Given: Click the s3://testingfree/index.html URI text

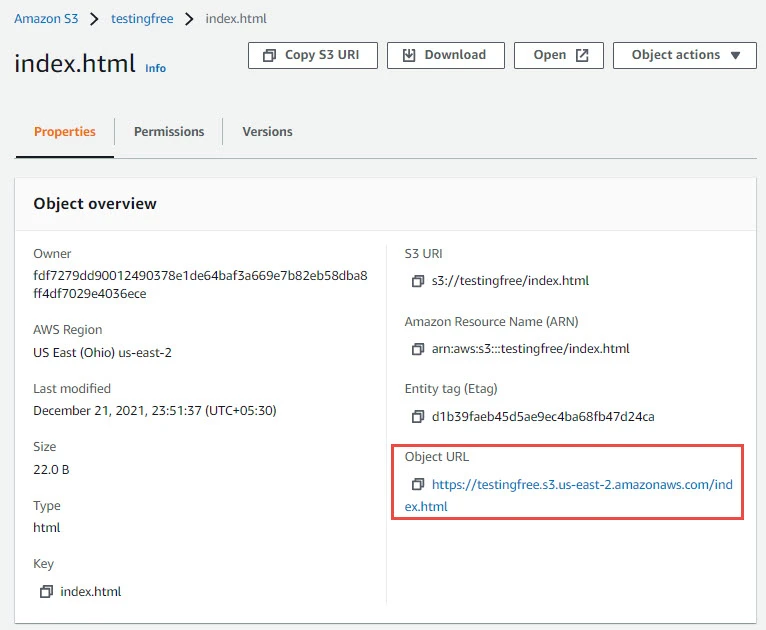Looking at the screenshot, I should click(x=510, y=281).
